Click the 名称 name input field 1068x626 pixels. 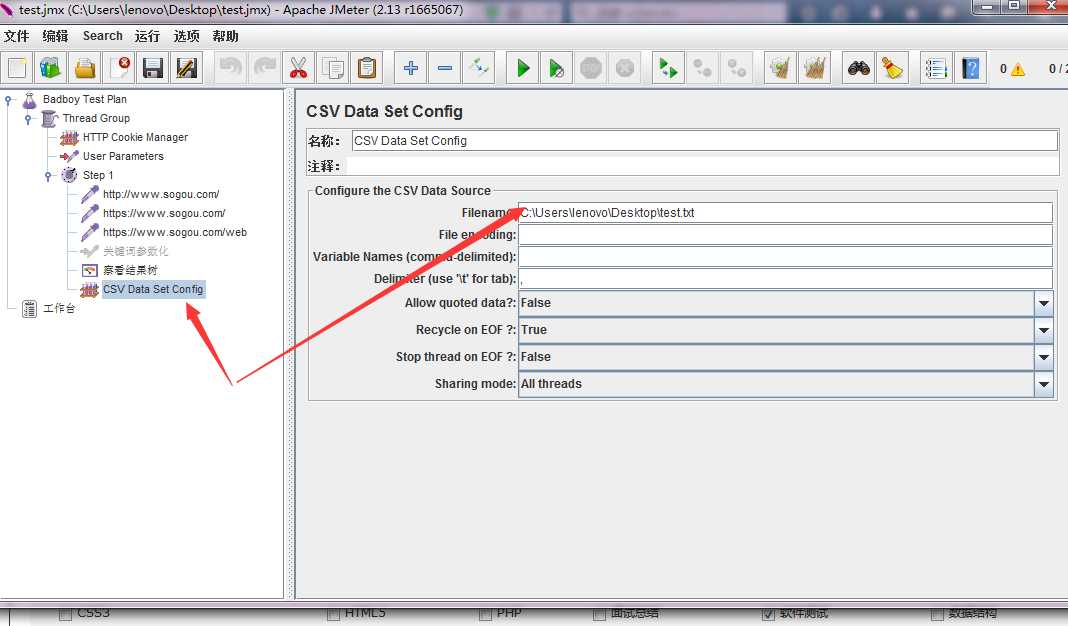(x=704, y=141)
